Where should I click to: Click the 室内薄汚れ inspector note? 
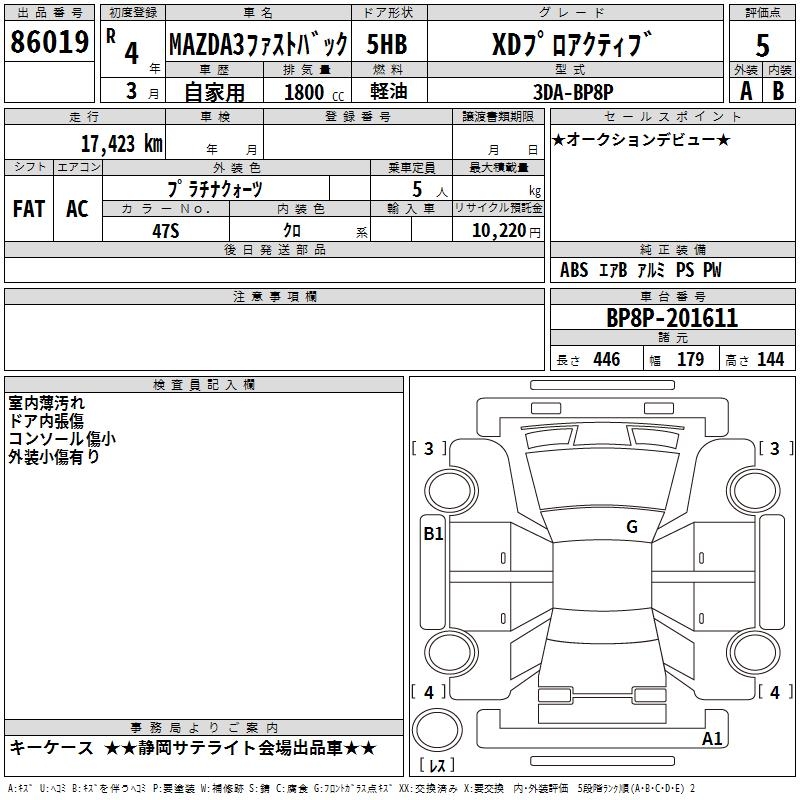(x=46, y=403)
